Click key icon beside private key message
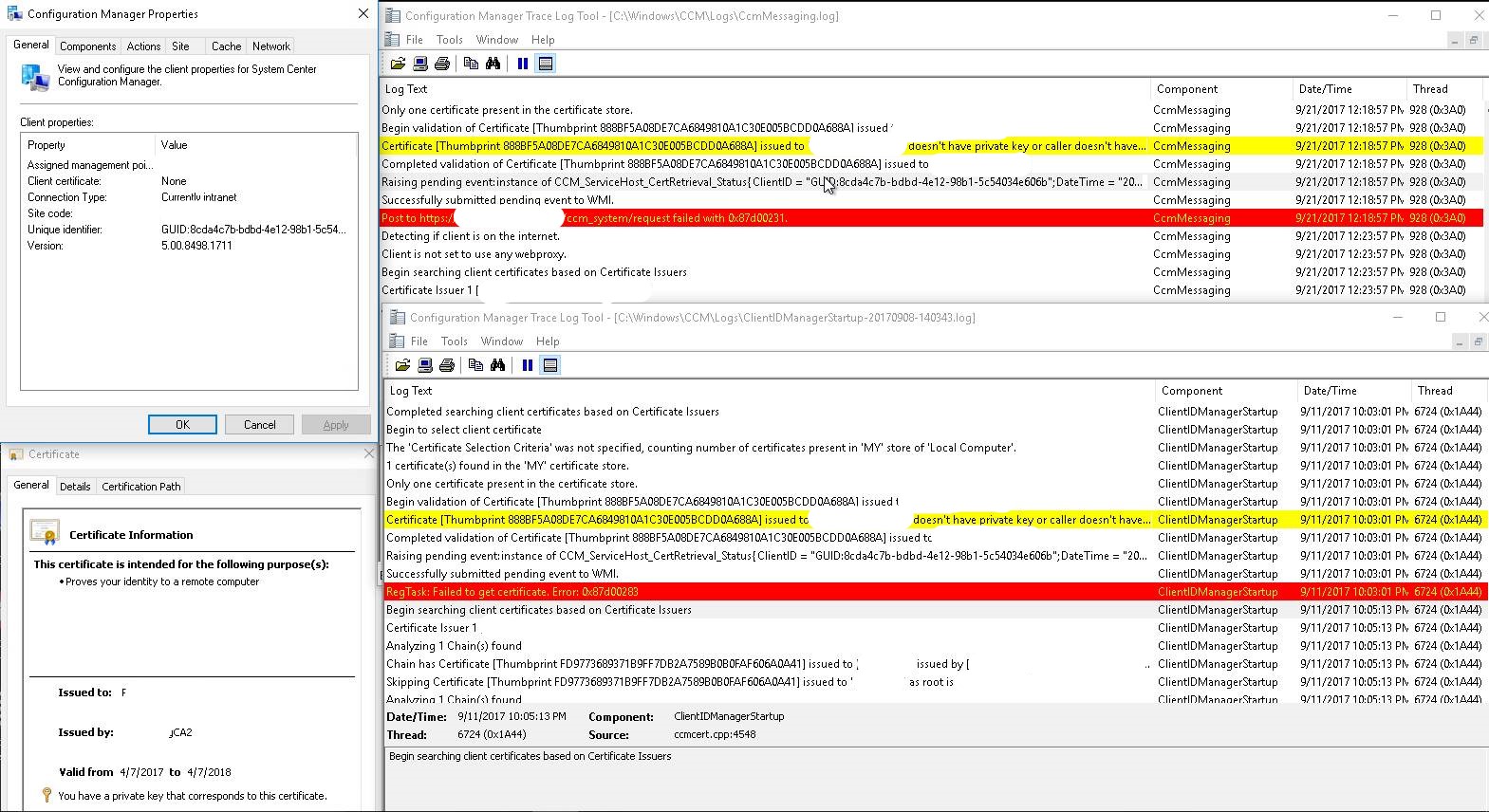Viewport: 1489px width, 812px height. (x=47, y=795)
